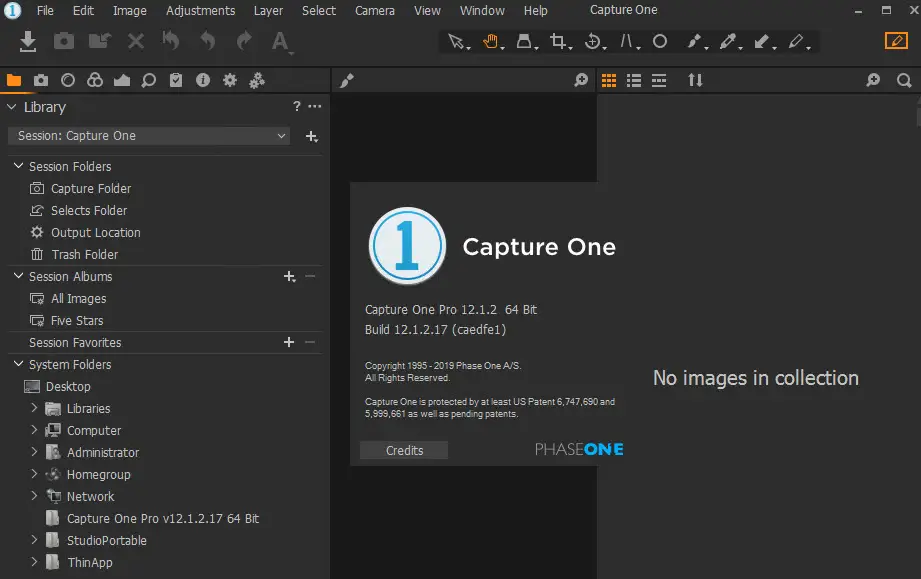The height and width of the screenshot is (579, 921).
Task: Collapse the Session Albums section
Action: (18, 276)
